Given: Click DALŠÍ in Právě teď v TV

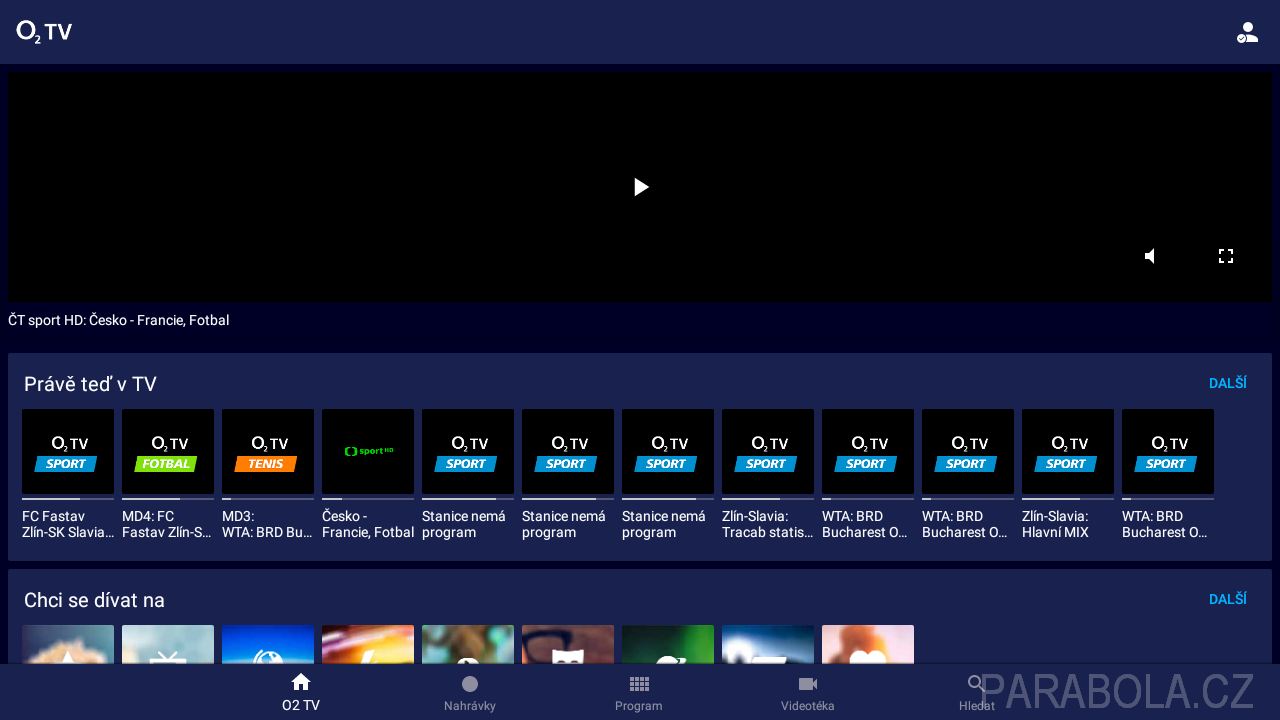Looking at the screenshot, I should pos(1228,383).
